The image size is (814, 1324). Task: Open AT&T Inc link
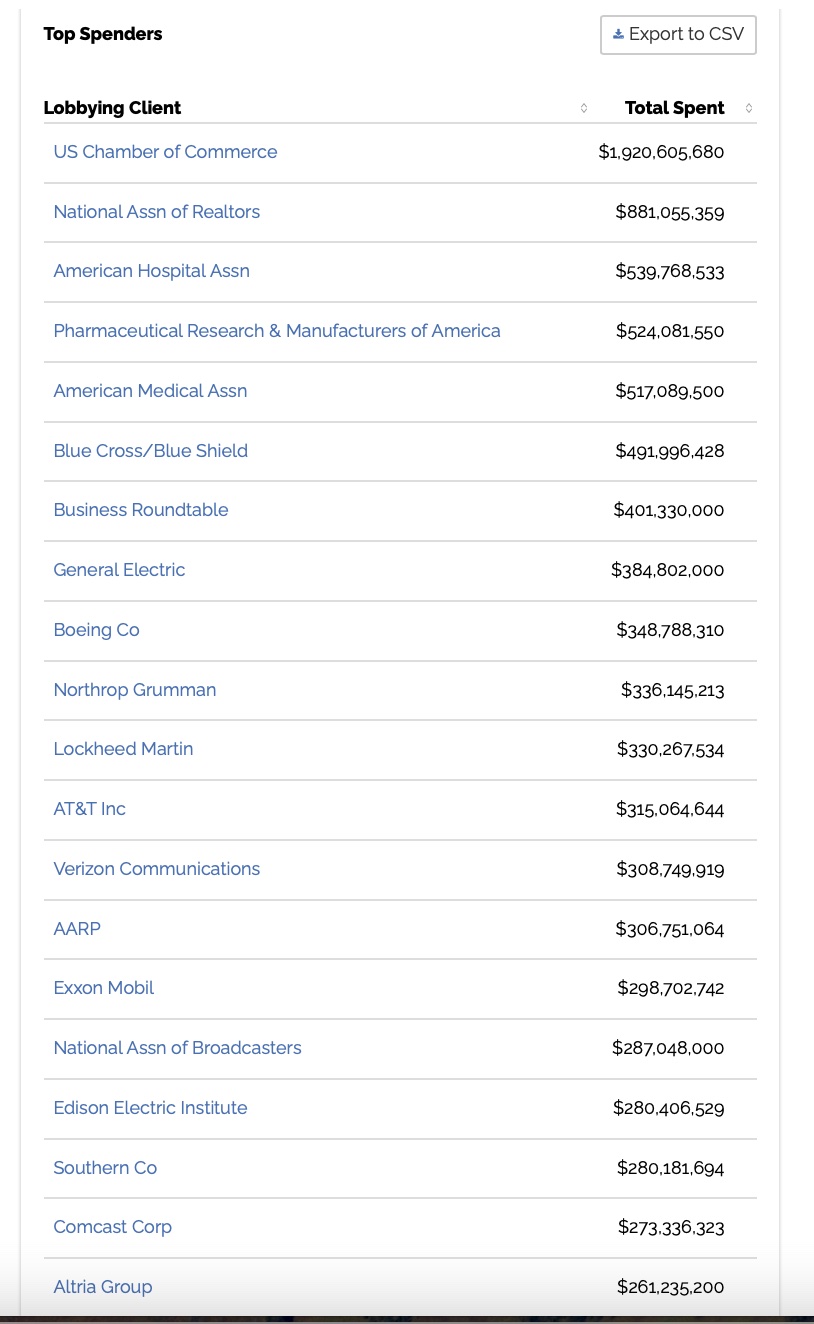point(89,809)
